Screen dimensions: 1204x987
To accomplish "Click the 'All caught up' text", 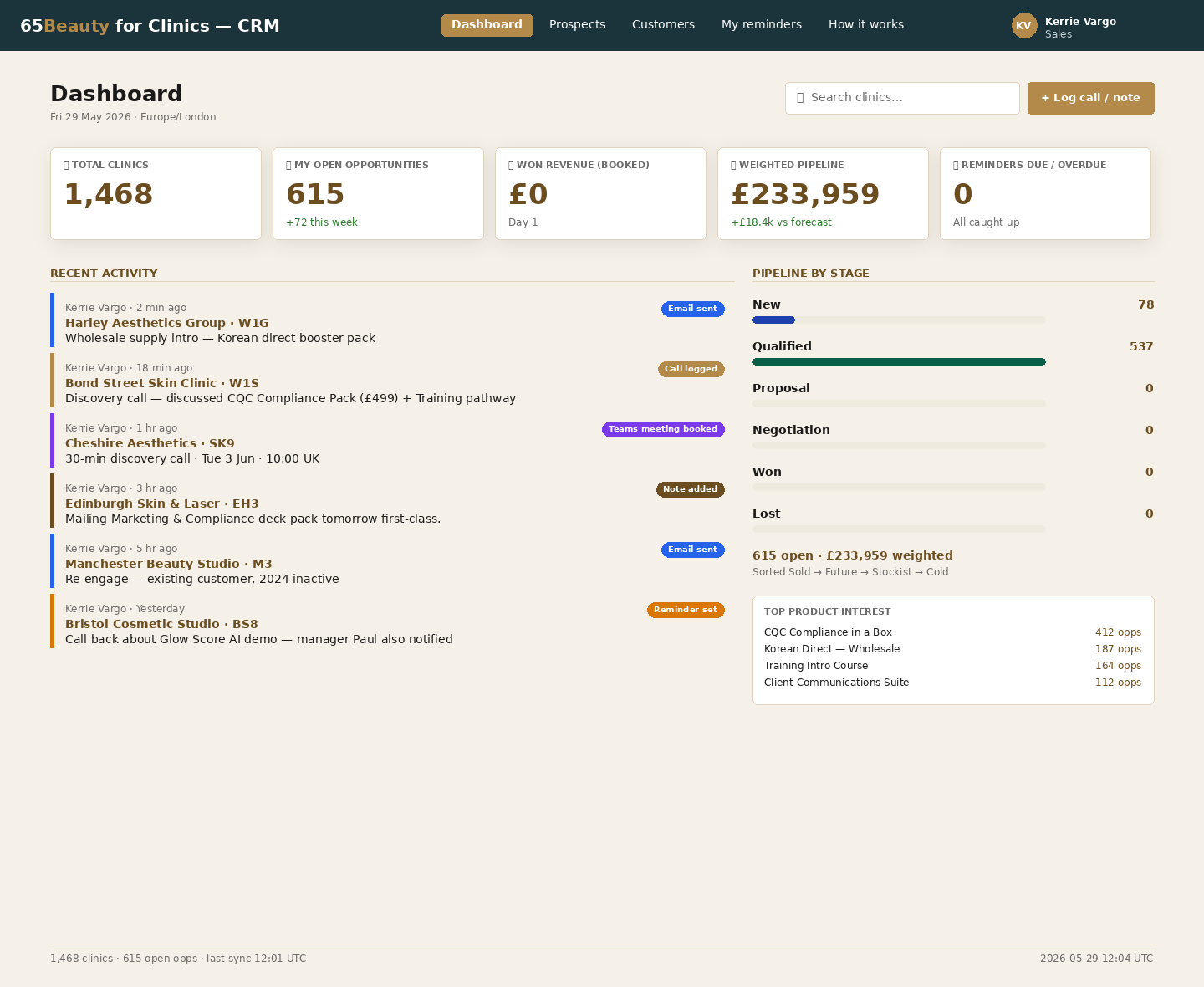I will point(987,222).
